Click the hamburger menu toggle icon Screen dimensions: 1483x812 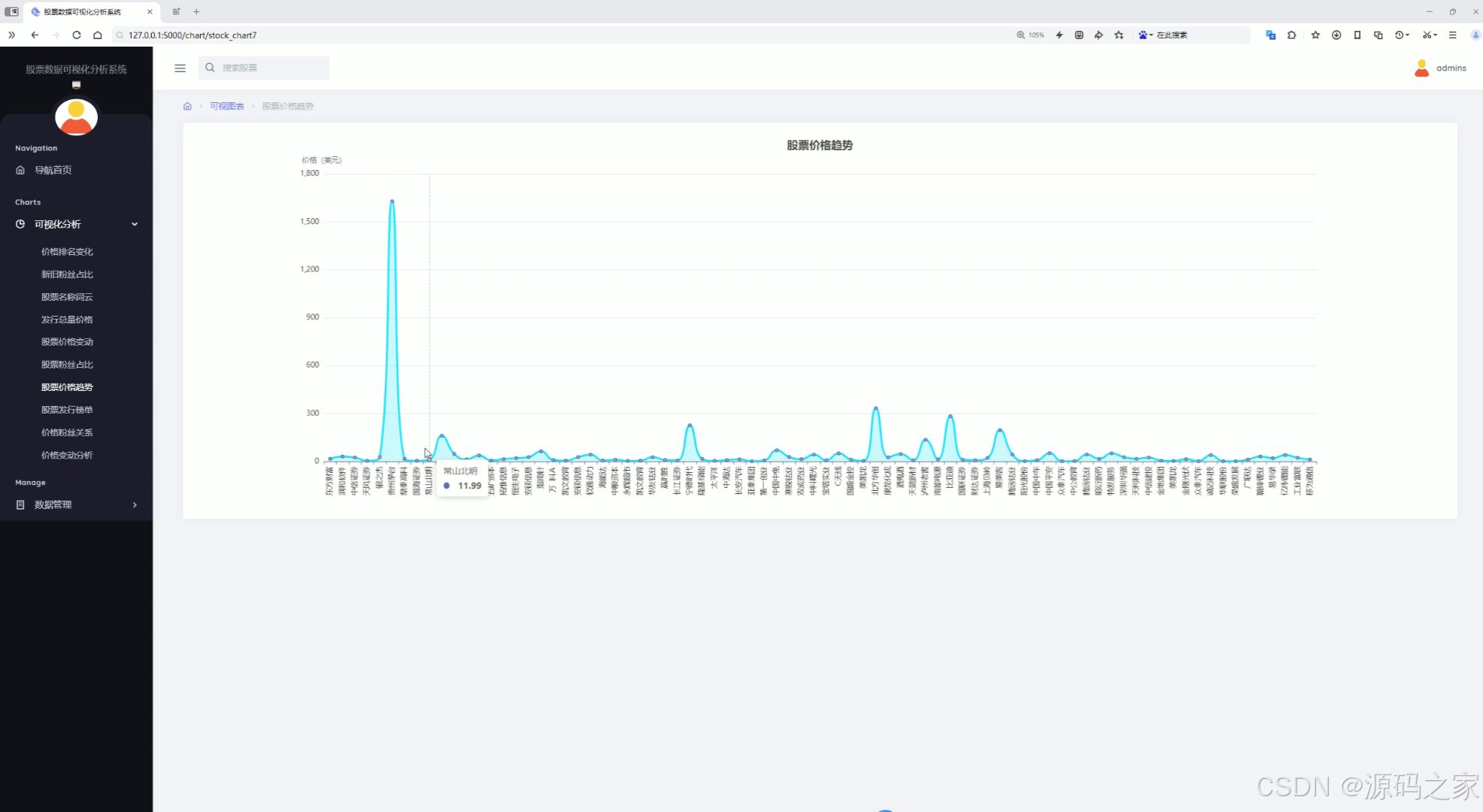point(180,68)
